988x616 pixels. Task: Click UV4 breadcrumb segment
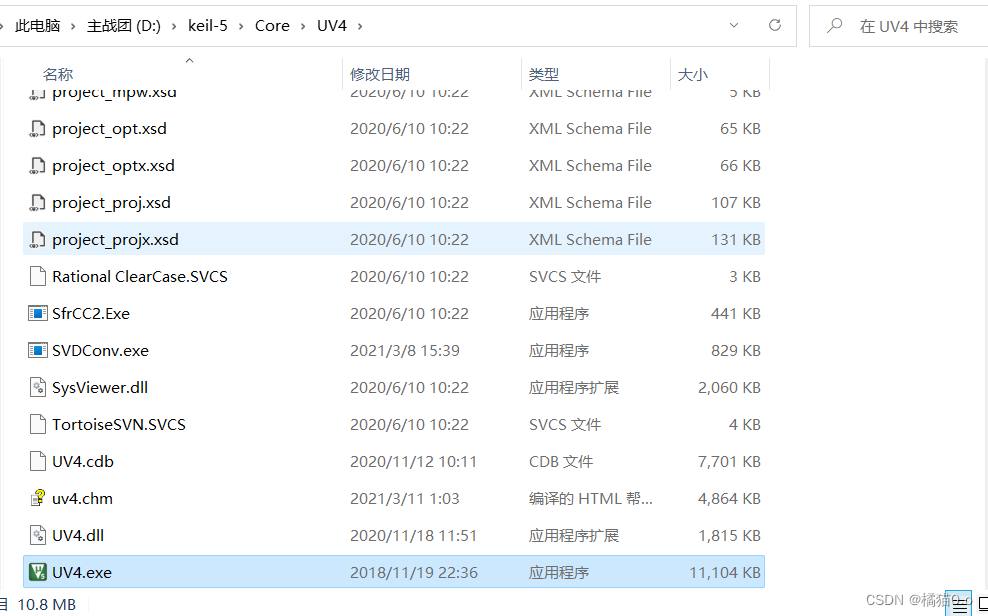pyautogui.click(x=332, y=26)
